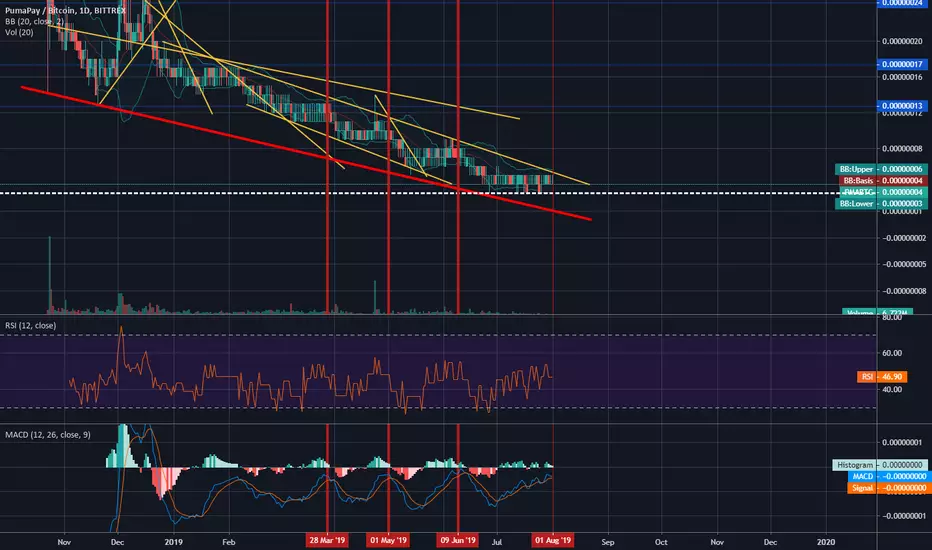Click the 01 Aug '19 date marker
Screen dimensions: 932x550
click(x=553, y=540)
